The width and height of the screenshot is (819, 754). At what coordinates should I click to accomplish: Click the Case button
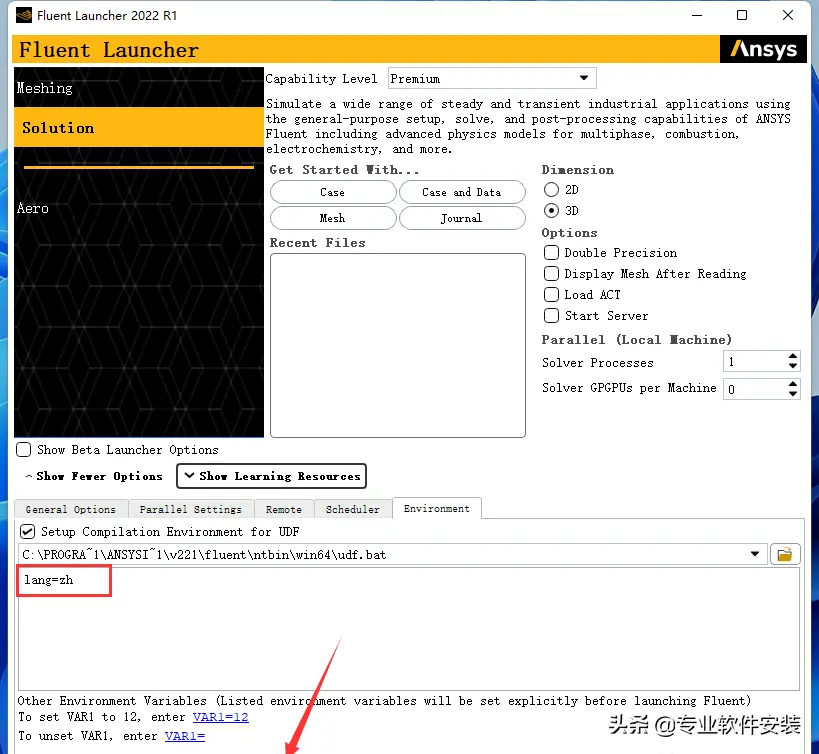[x=333, y=192]
